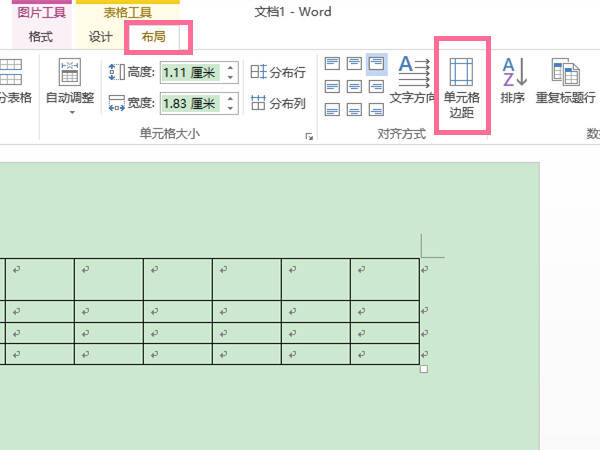600x450 pixels.
Task: Select the 图片工具 contextual tab header
Action: coord(42,13)
